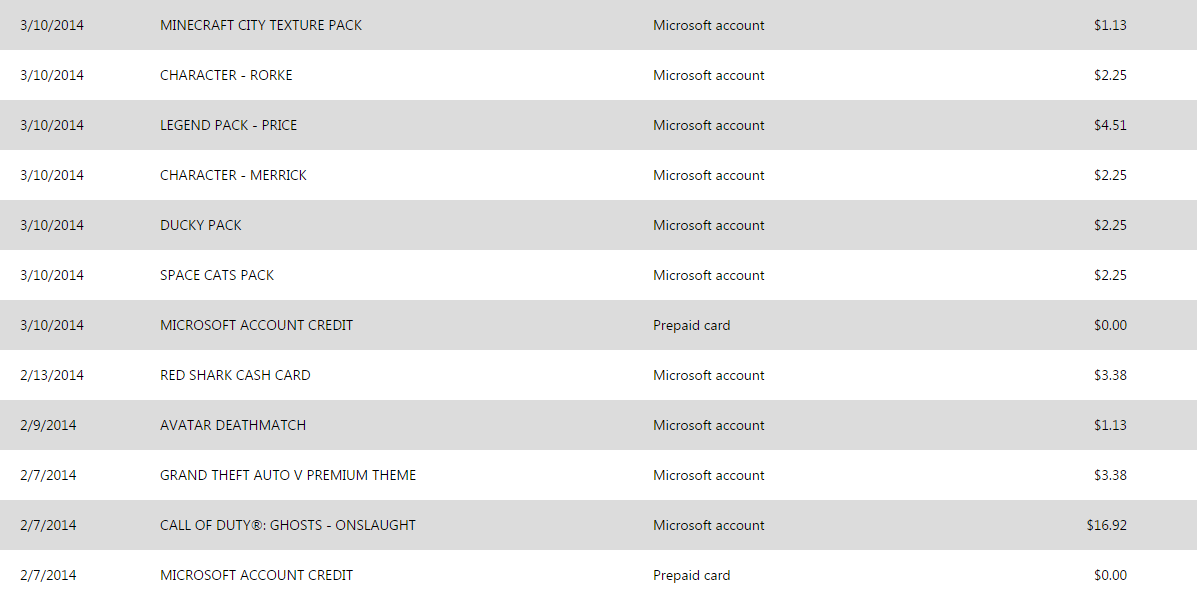This screenshot has height=611, width=1200.
Task: Click the $4.51 price amount
Action: coord(1110,125)
